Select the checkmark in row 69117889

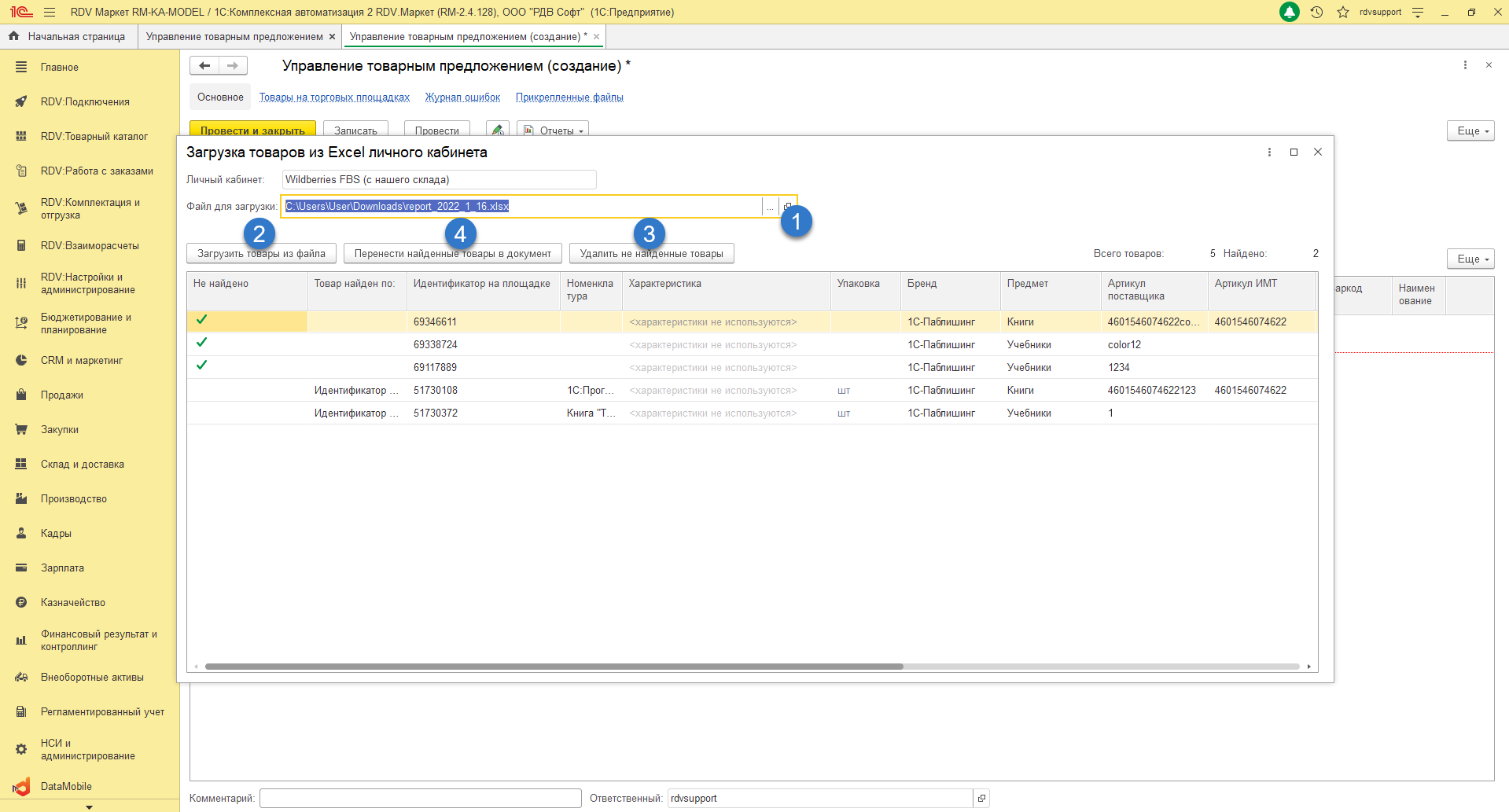click(202, 366)
